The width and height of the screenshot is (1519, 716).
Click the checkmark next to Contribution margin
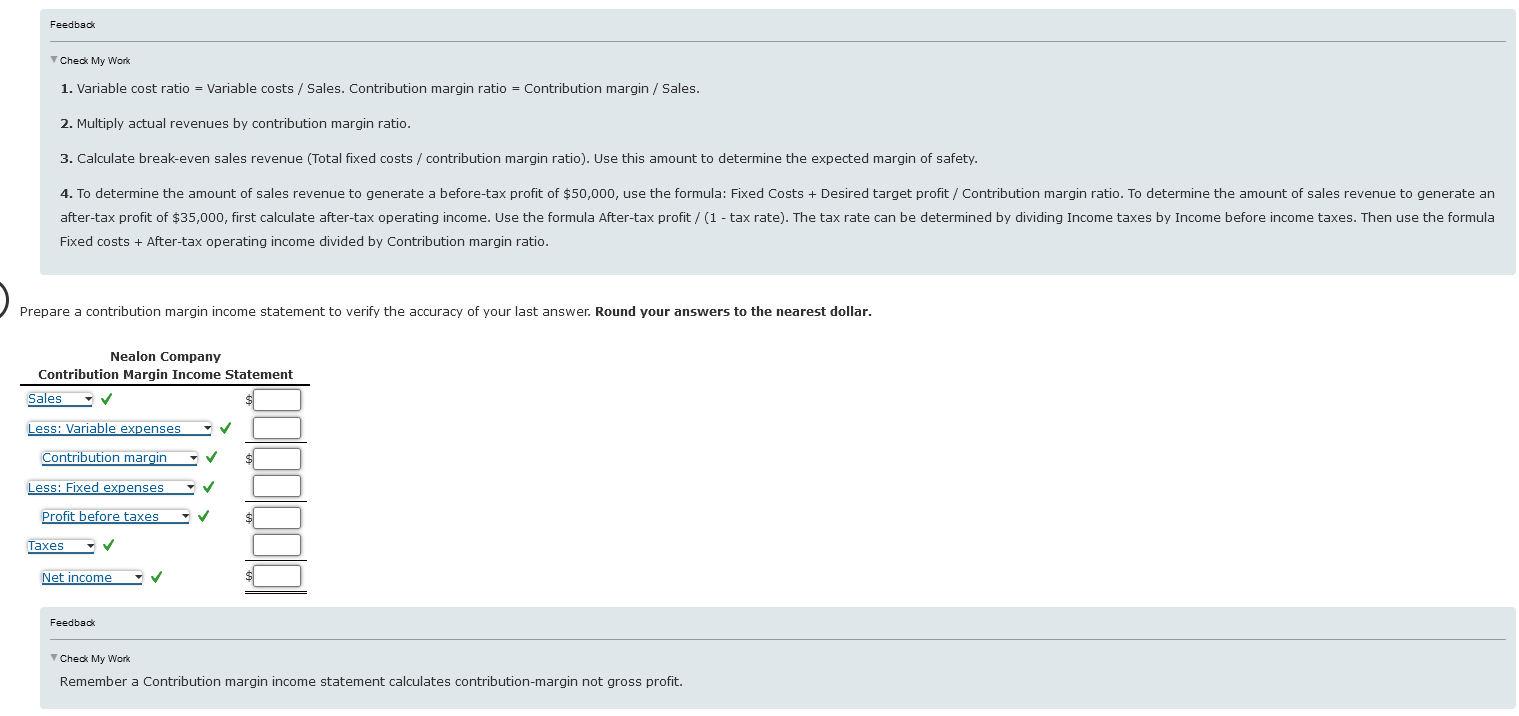pyautogui.click(x=211, y=457)
